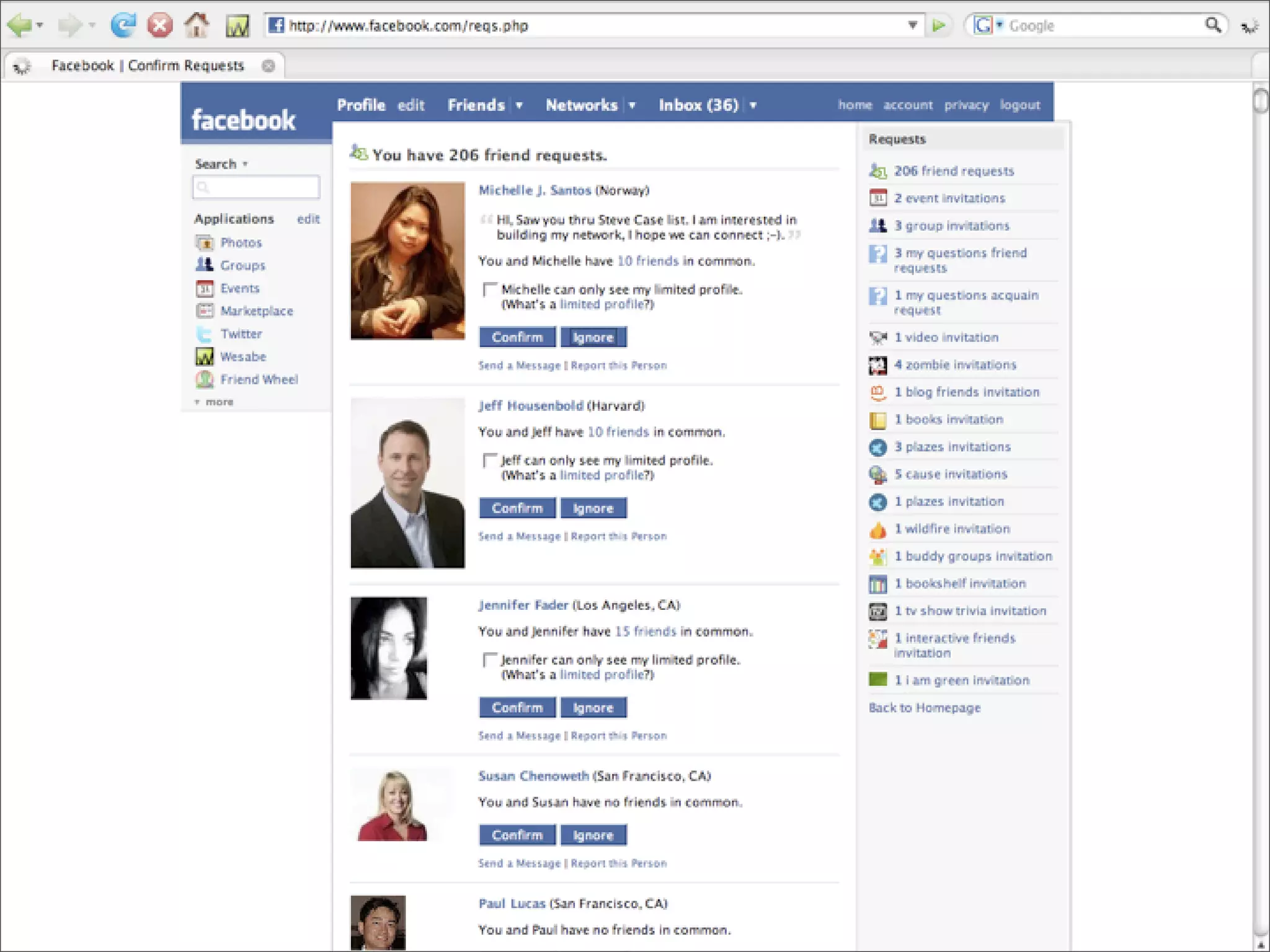Screen dimensions: 1270x952
Task: Open Wesabe icon in Applications list
Action: 204,356
